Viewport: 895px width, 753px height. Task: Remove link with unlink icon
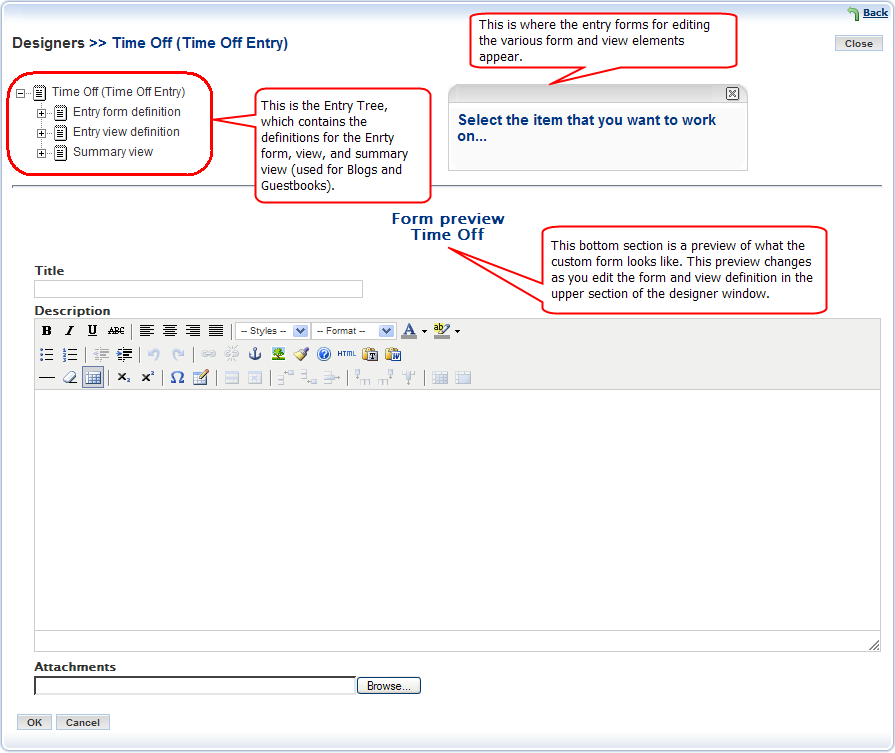pos(231,355)
